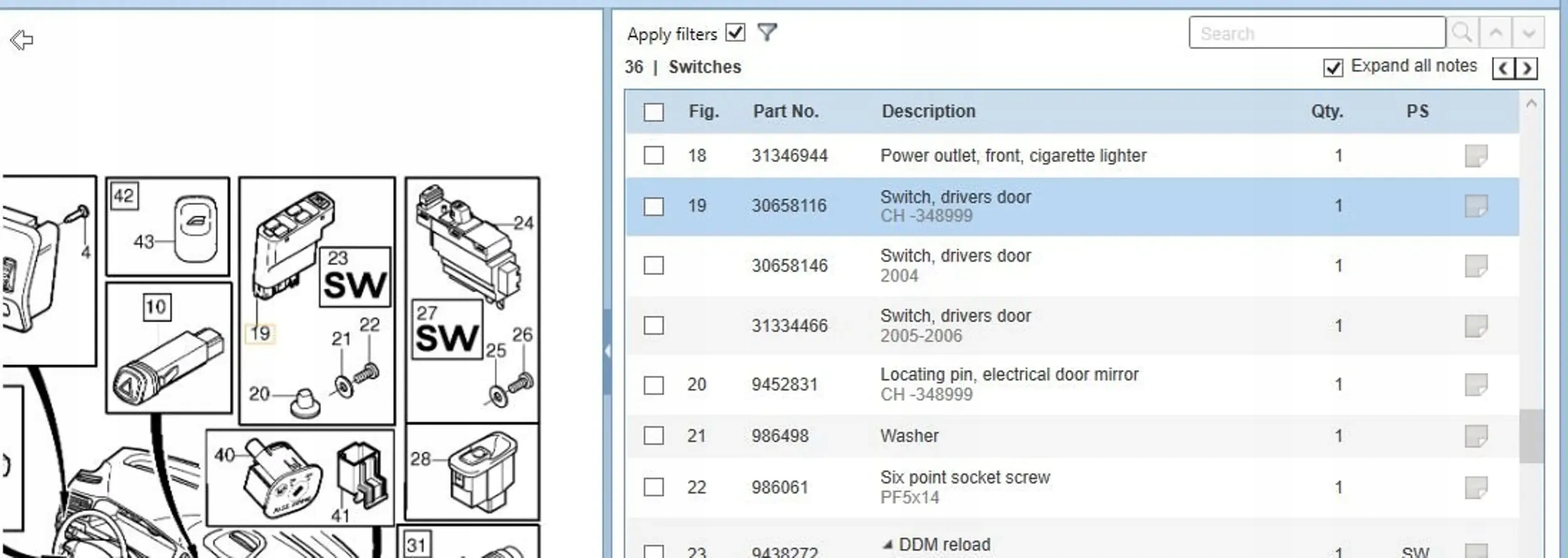Open note icon for part 30658146

click(x=1476, y=266)
